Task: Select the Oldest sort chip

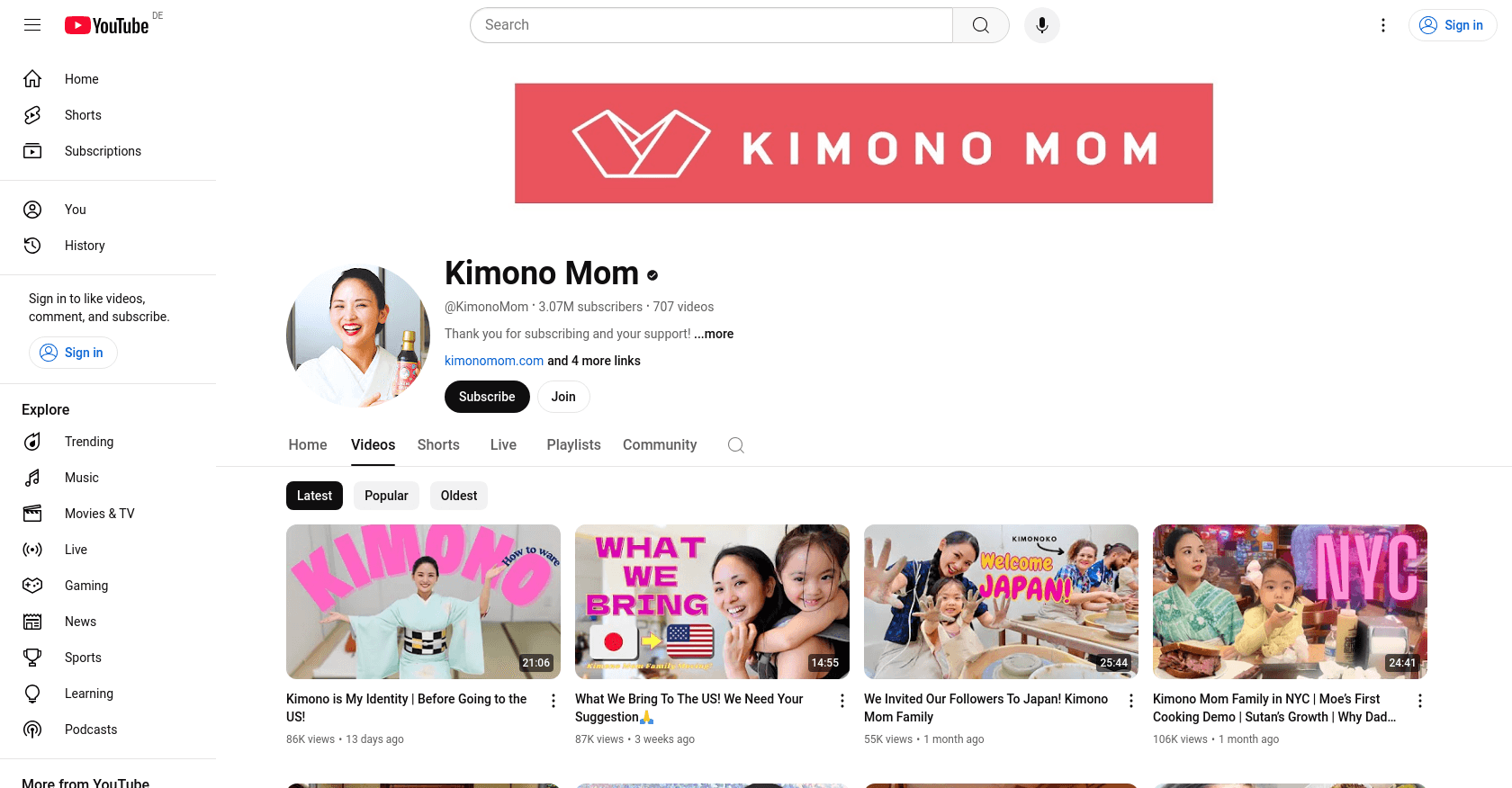Action: pyautogui.click(x=459, y=496)
